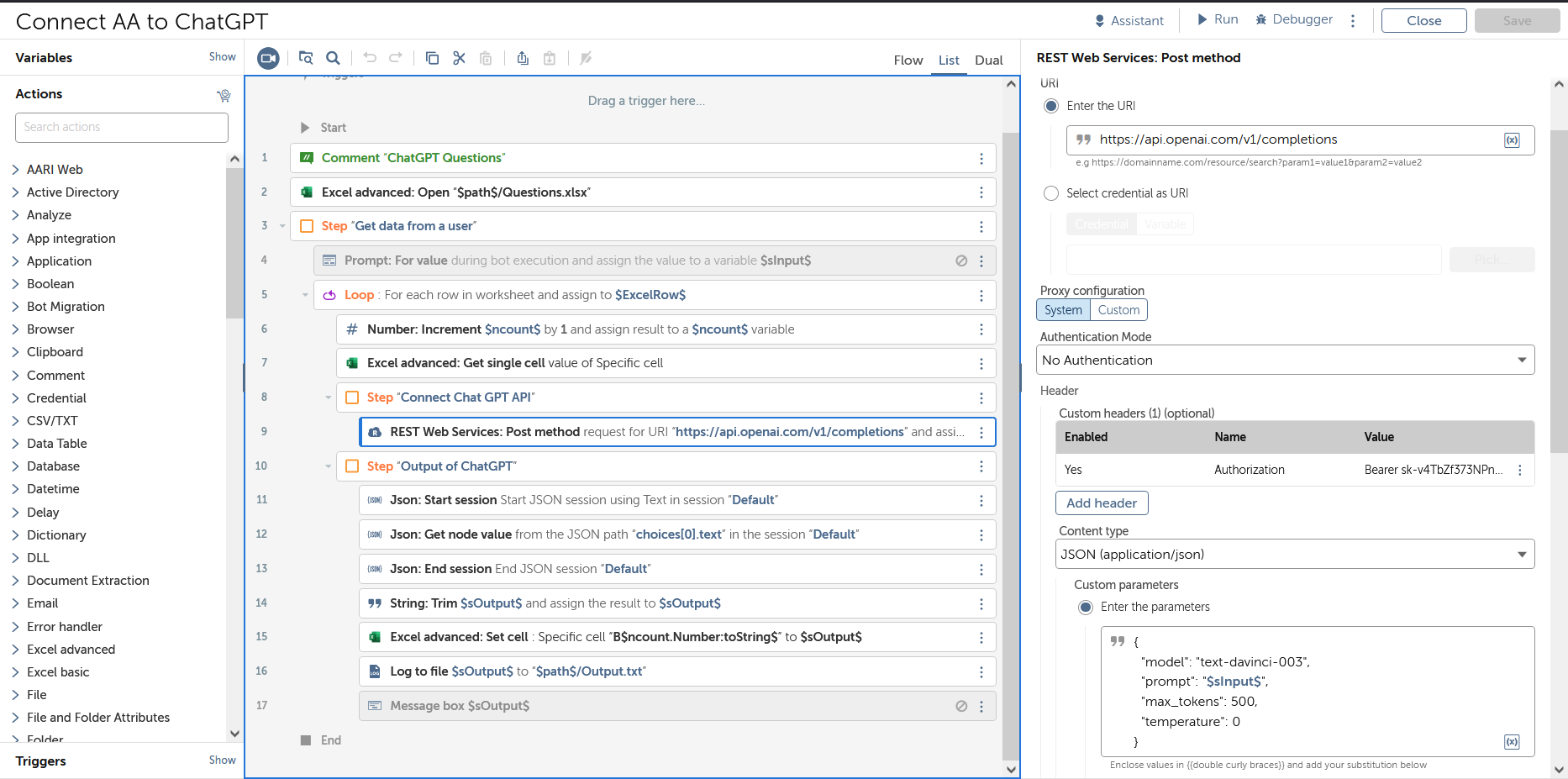Click the scissors cut icon

459,58
